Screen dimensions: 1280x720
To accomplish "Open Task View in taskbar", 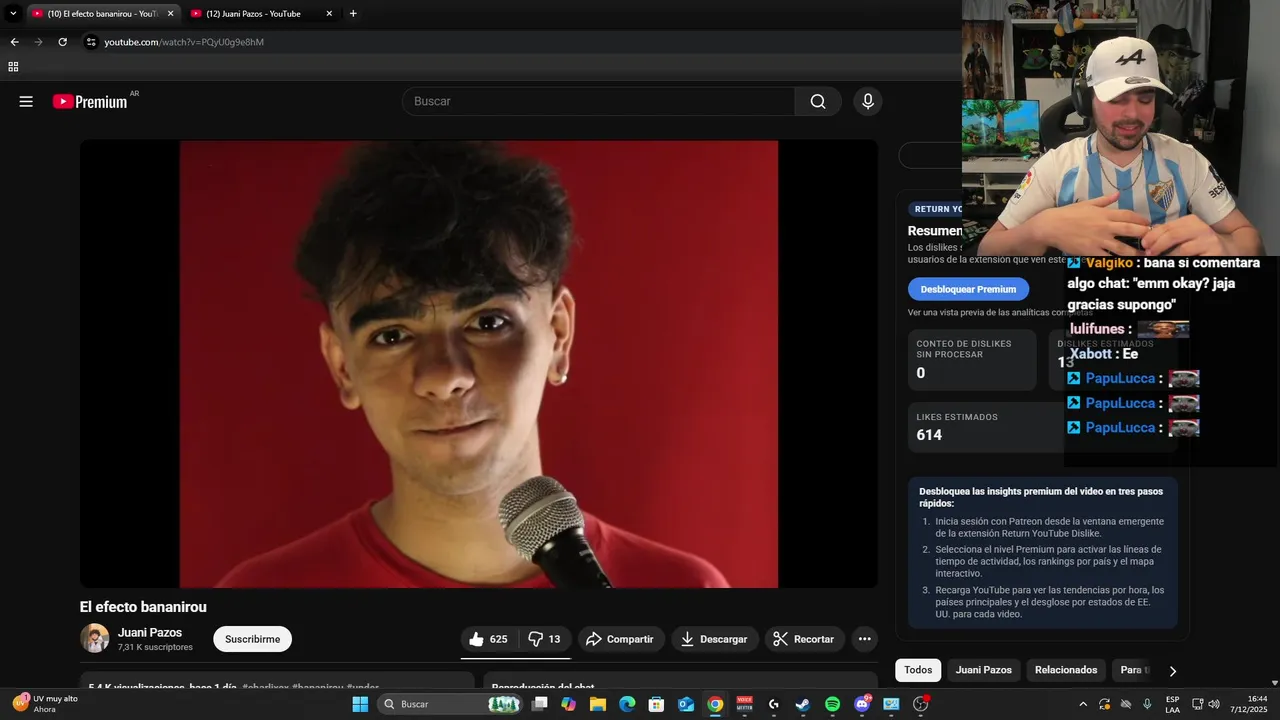I will [540, 704].
